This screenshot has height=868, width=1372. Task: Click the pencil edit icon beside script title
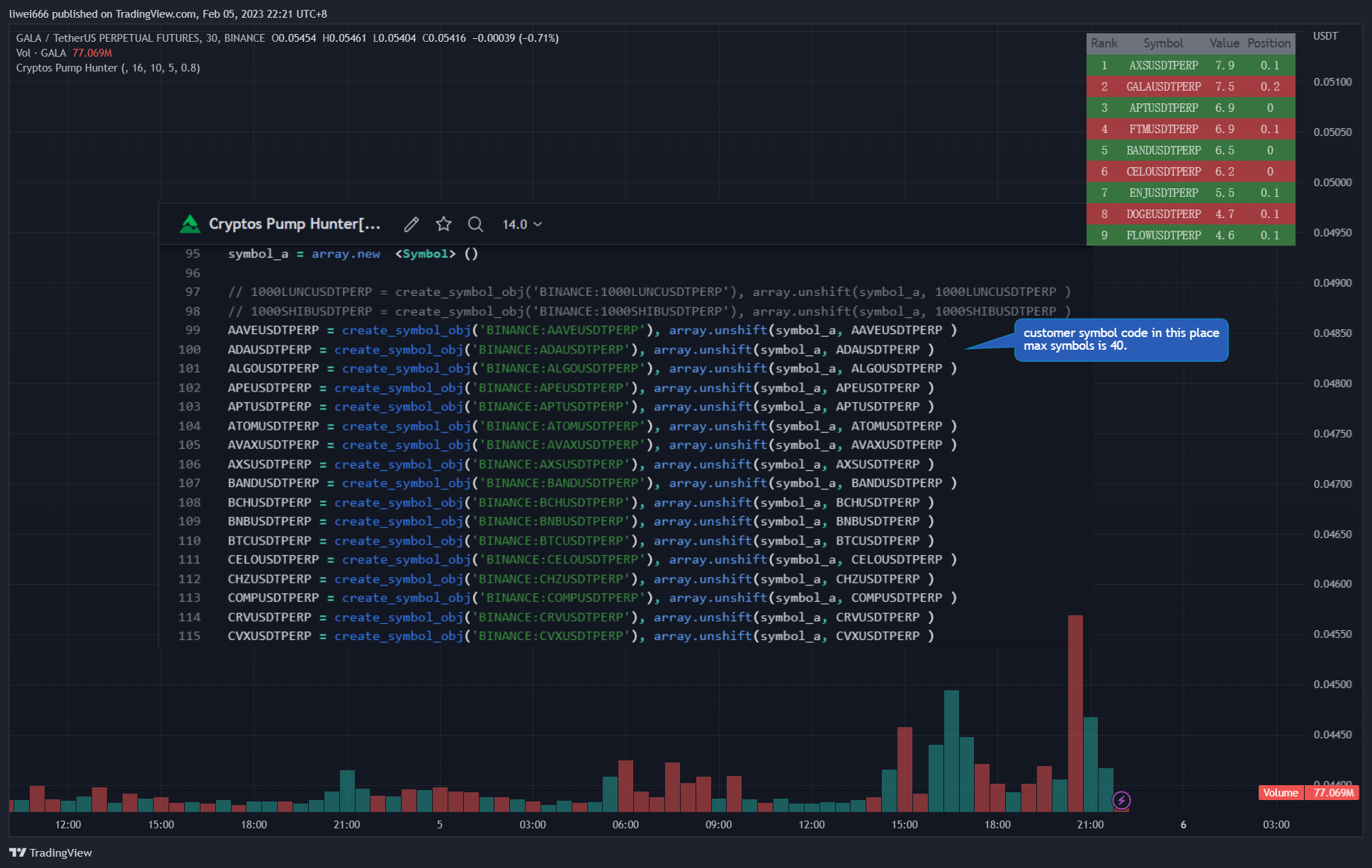pos(411,224)
